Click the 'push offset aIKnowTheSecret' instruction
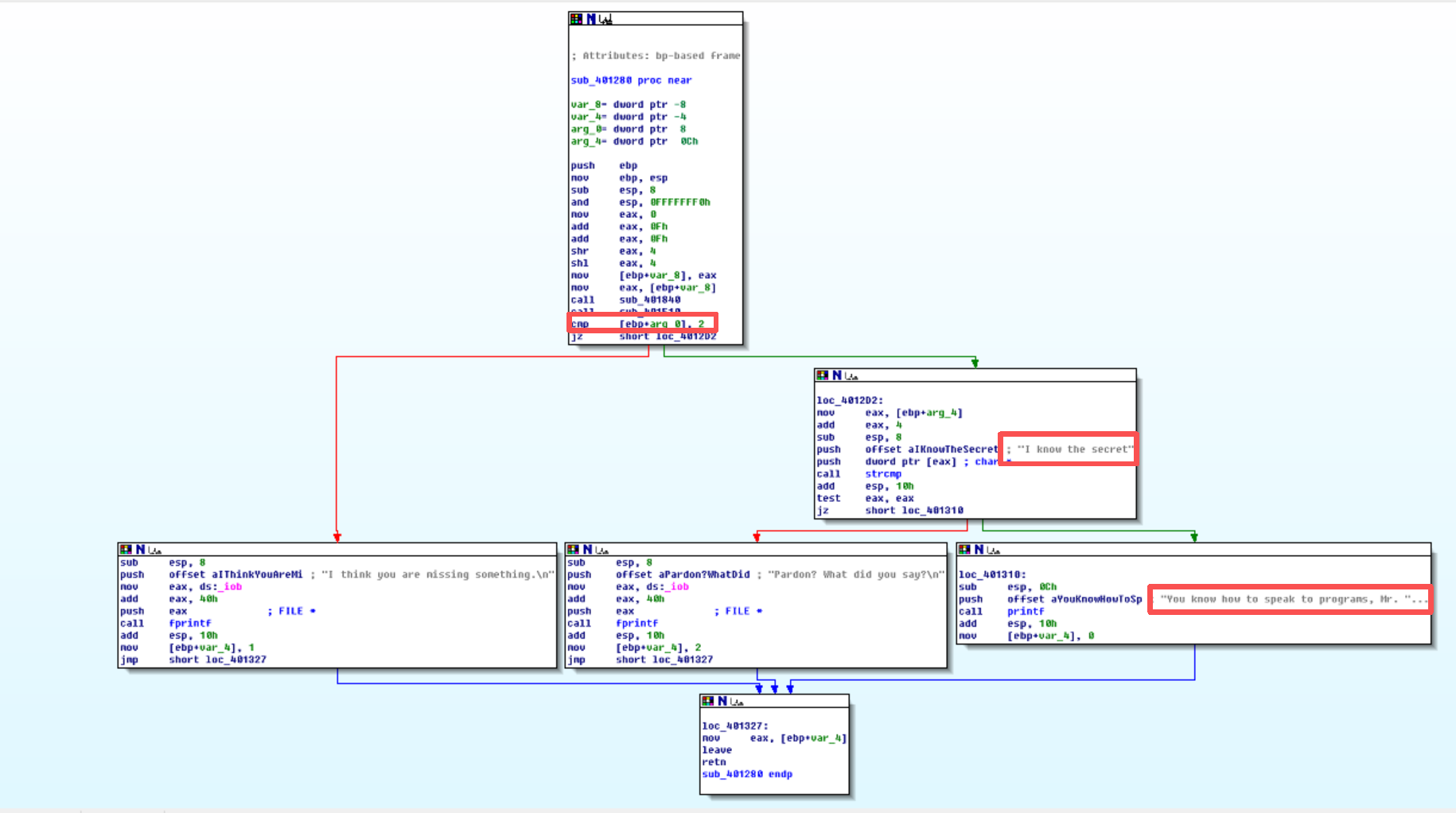This screenshot has height=813, width=1456. pyautogui.click(x=907, y=449)
